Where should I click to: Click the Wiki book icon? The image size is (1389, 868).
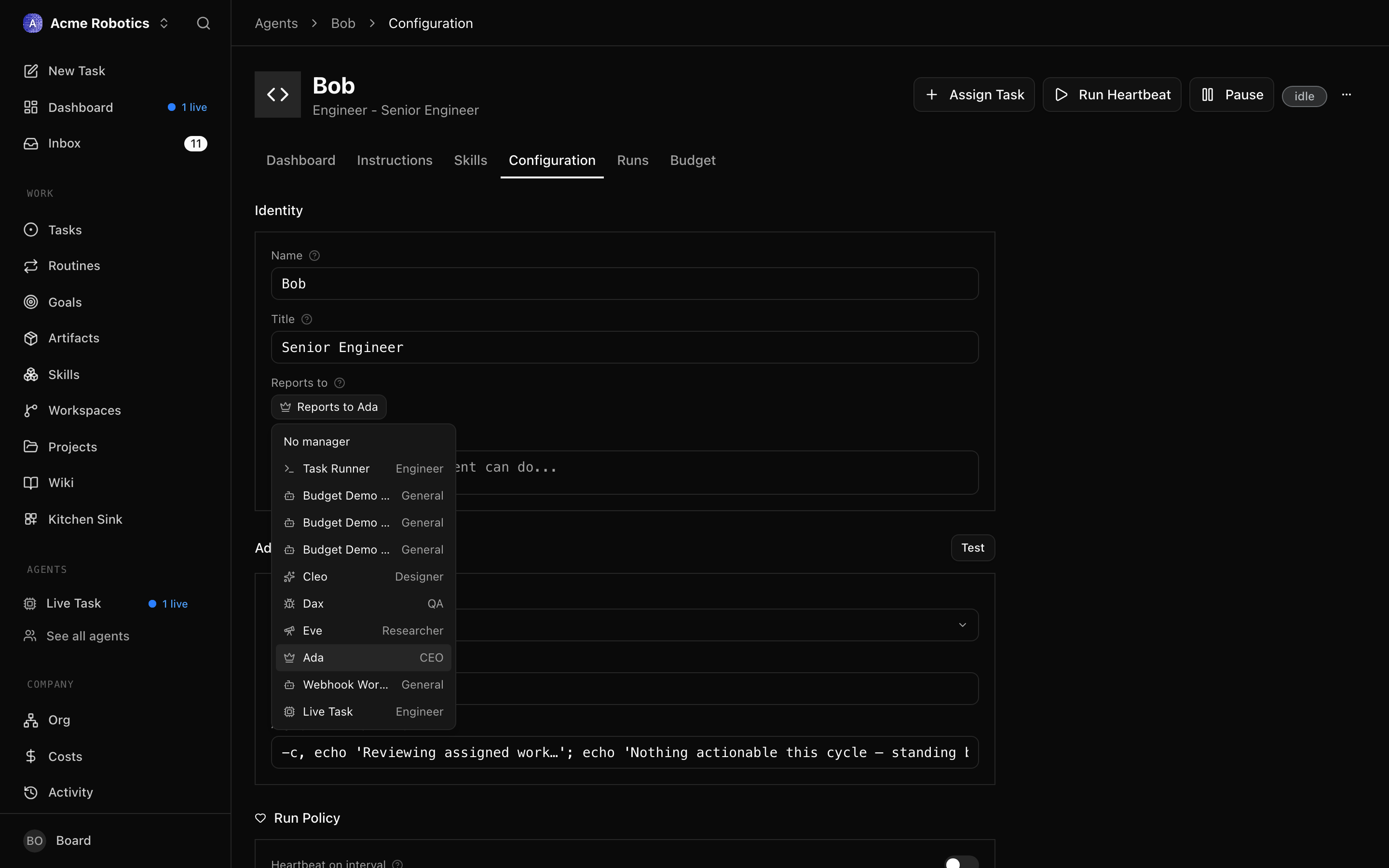(x=31, y=483)
